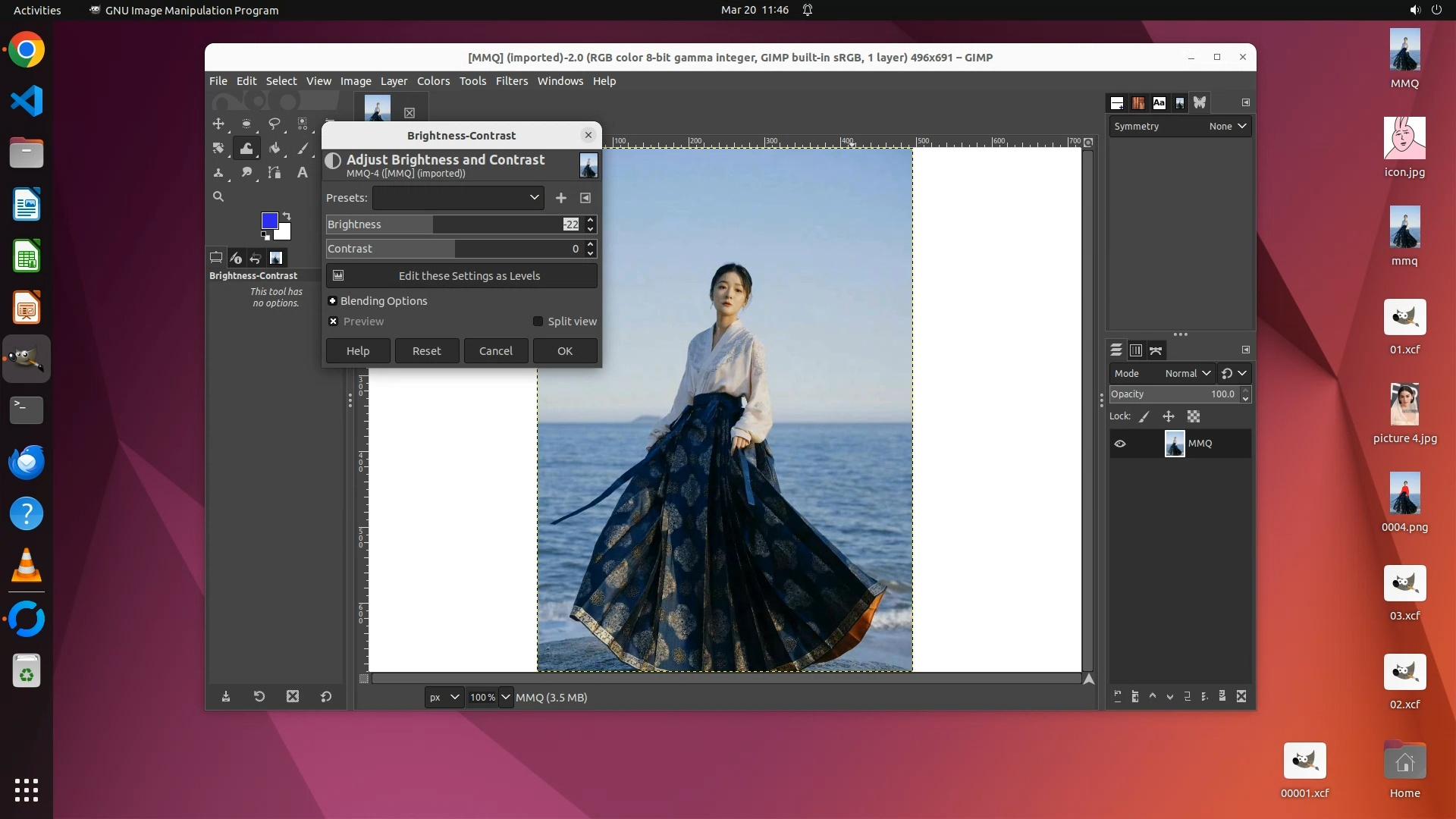1456x819 pixels.
Task: Open the layer Mode Normal dropdown
Action: click(x=1187, y=373)
